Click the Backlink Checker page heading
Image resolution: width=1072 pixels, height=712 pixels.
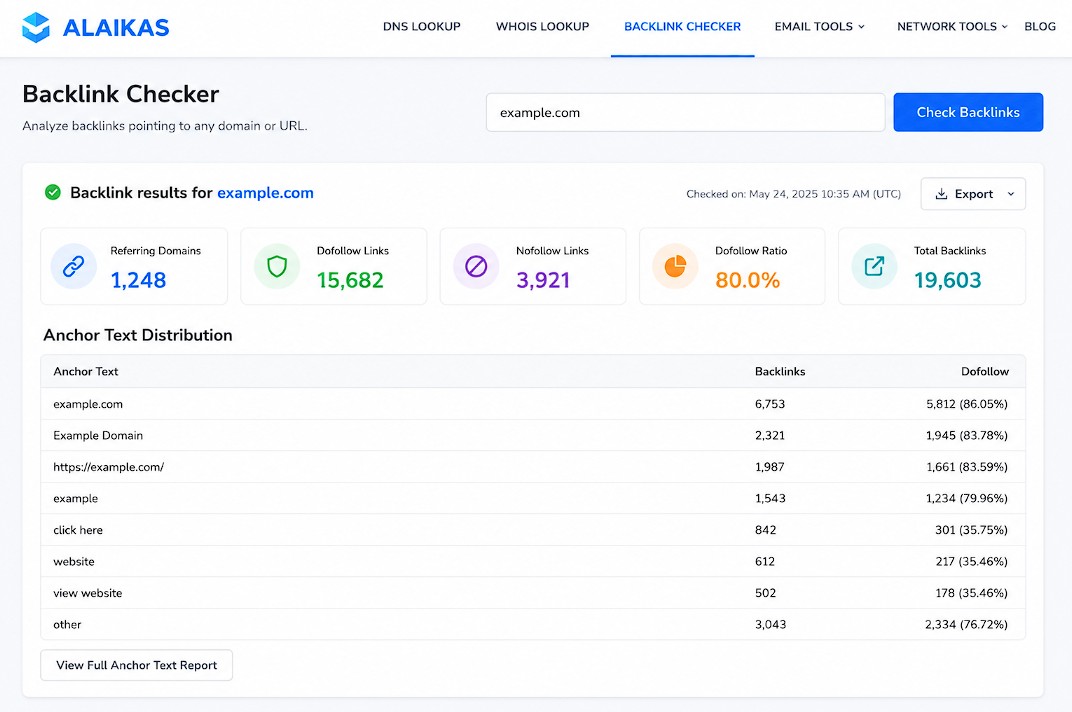point(120,94)
